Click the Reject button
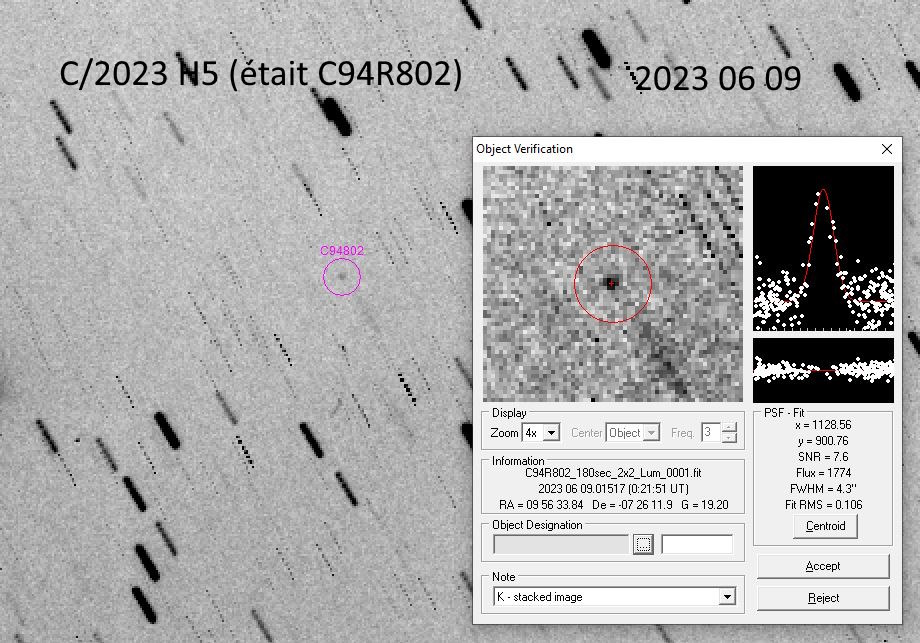 [823, 598]
